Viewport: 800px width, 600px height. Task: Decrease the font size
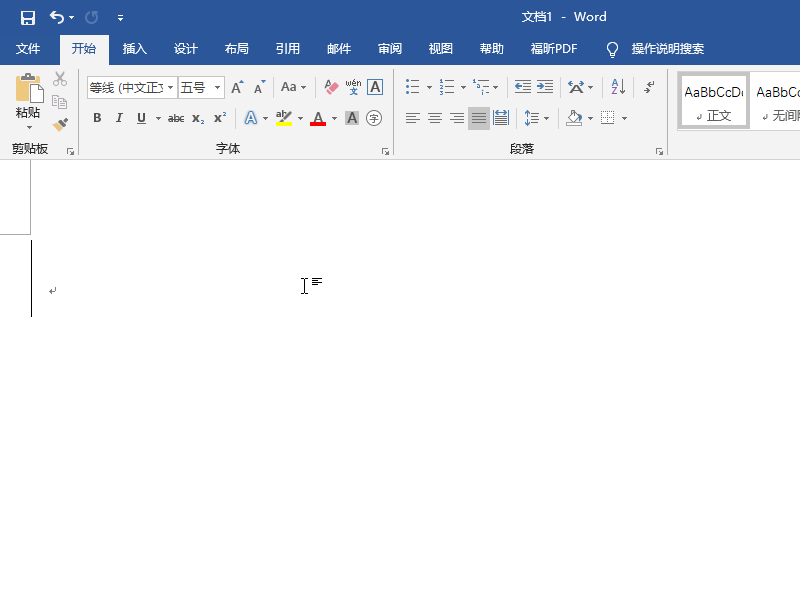click(260, 88)
